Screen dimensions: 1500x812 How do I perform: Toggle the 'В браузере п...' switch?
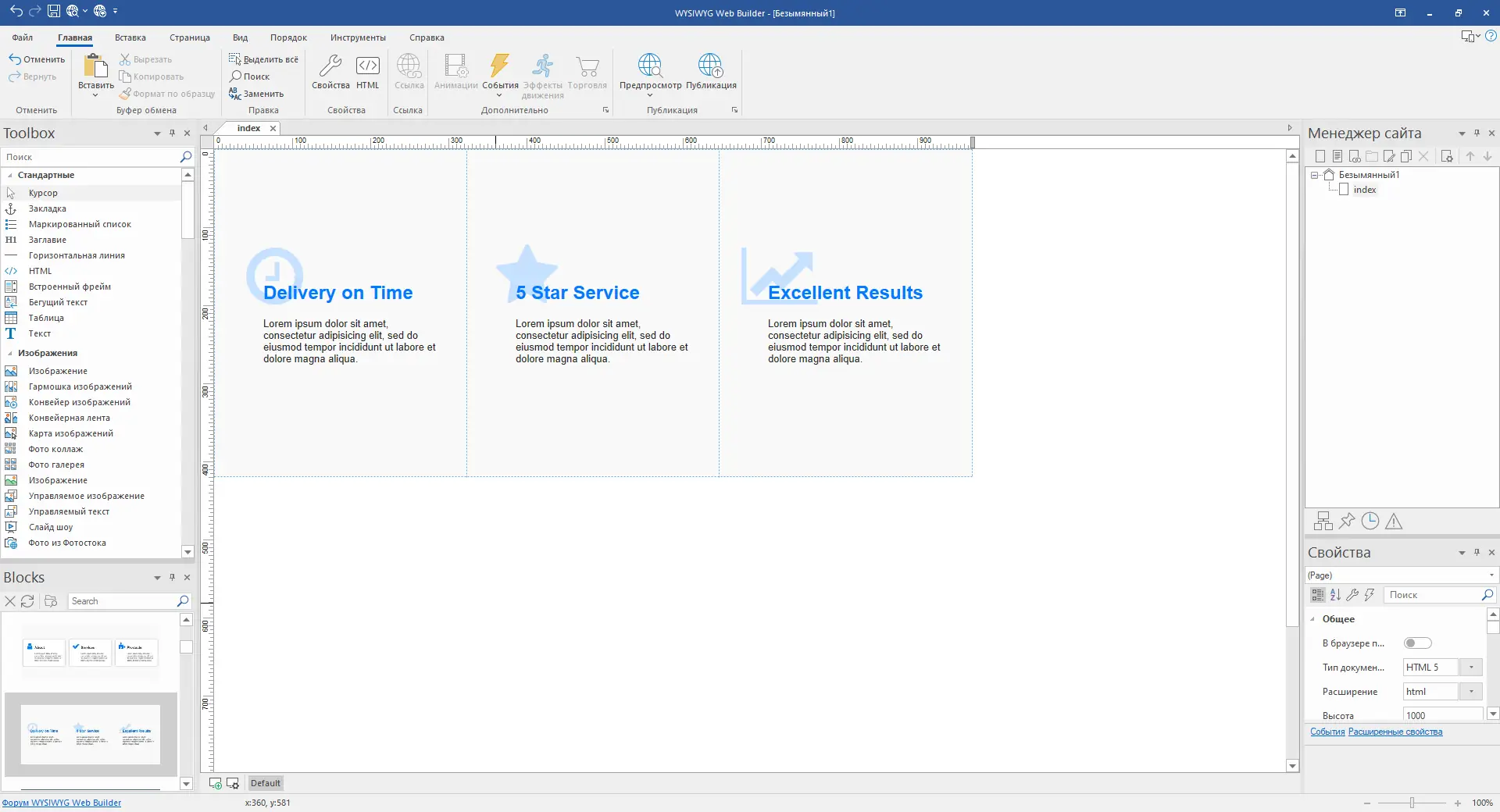(1417, 643)
